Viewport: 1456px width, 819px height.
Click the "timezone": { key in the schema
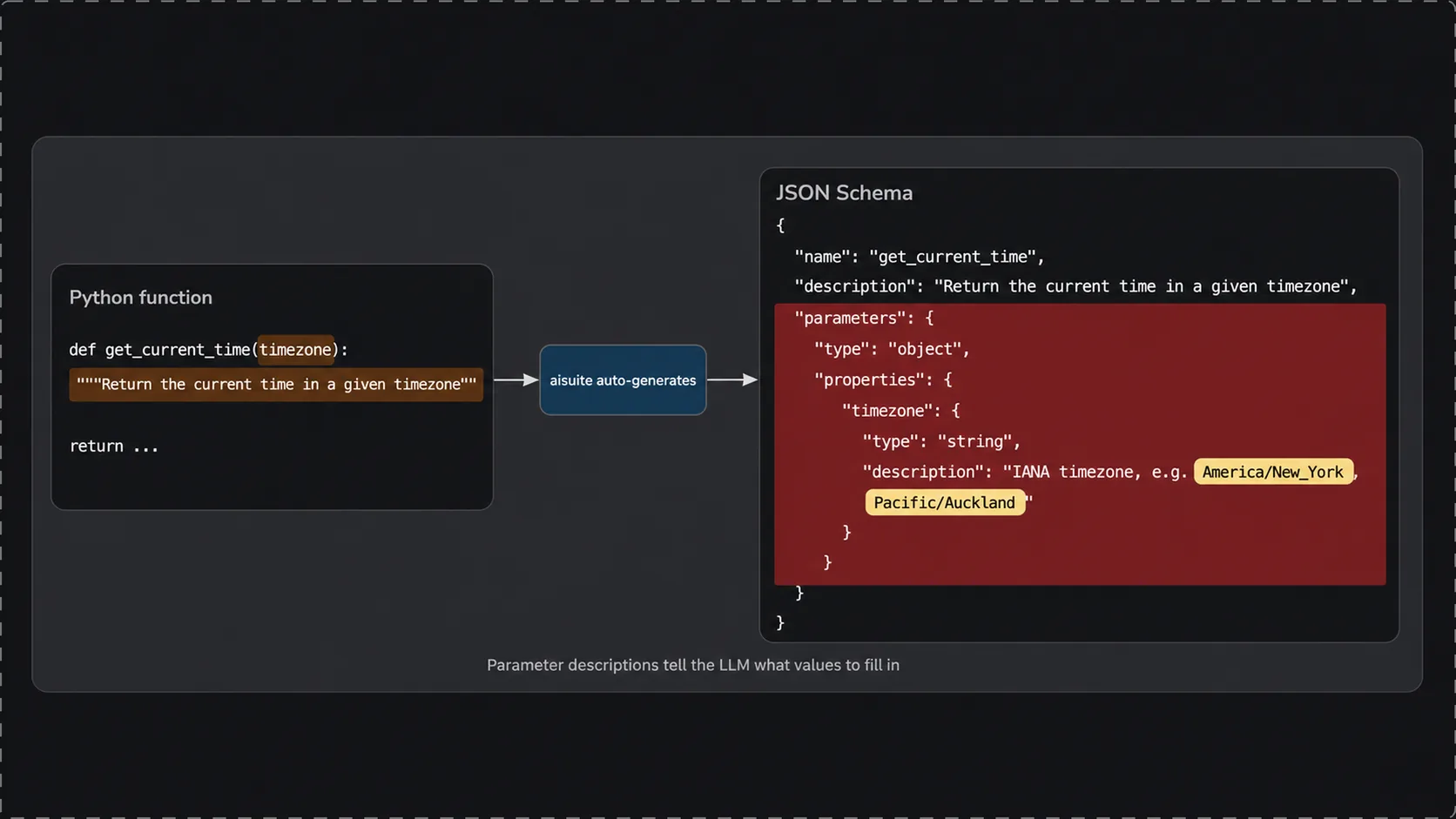(900, 410)
